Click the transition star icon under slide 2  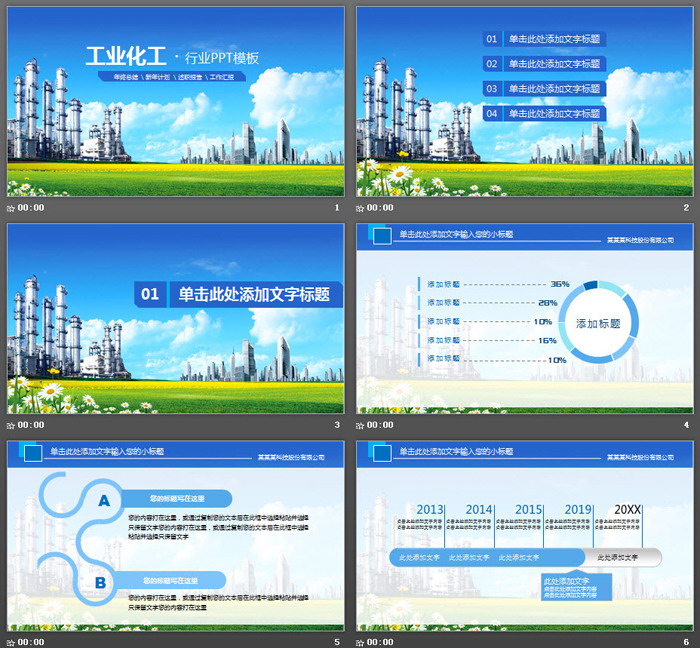pos(361,208)
